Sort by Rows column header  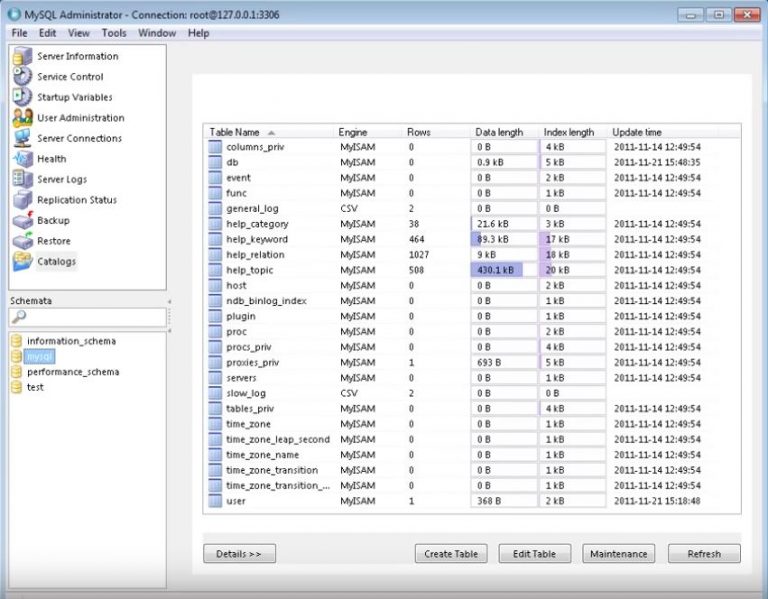tap(437, 132)
